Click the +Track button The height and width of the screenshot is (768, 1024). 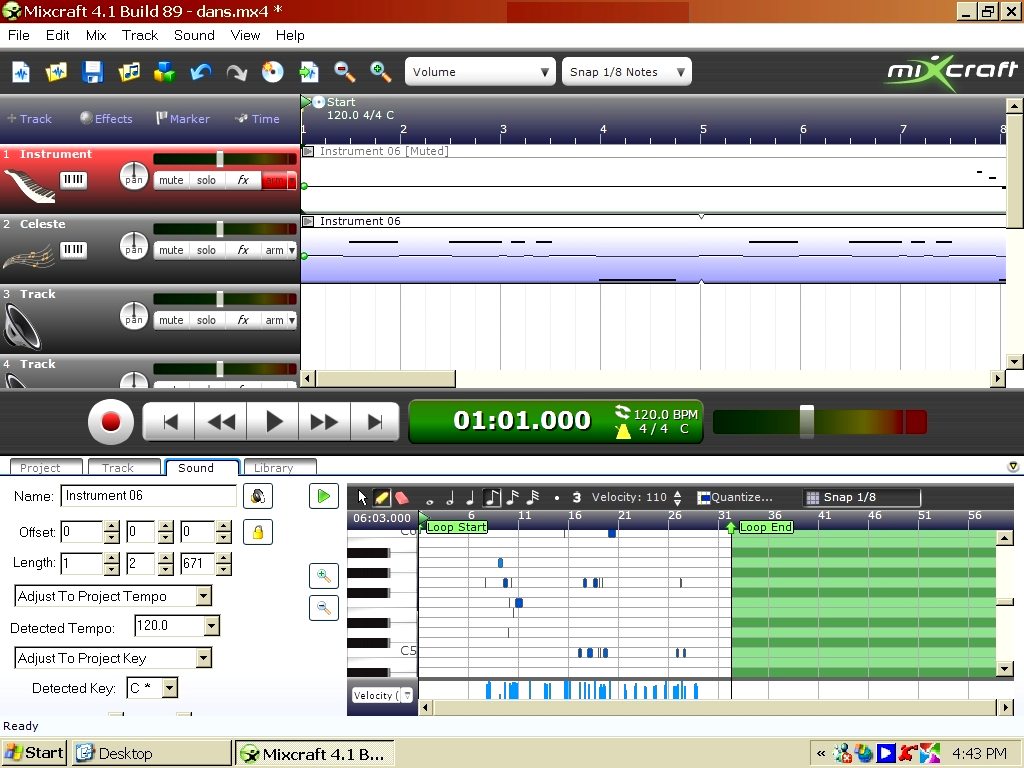(x=29, y=119)
